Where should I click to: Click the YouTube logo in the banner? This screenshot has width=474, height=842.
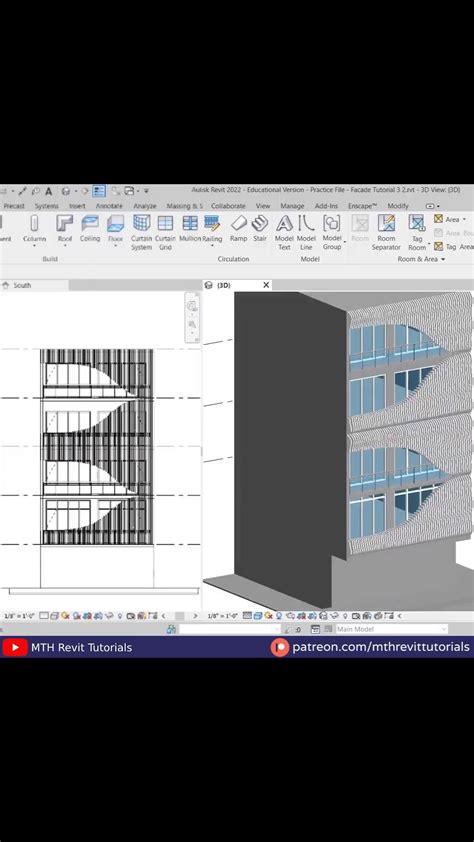14,647
